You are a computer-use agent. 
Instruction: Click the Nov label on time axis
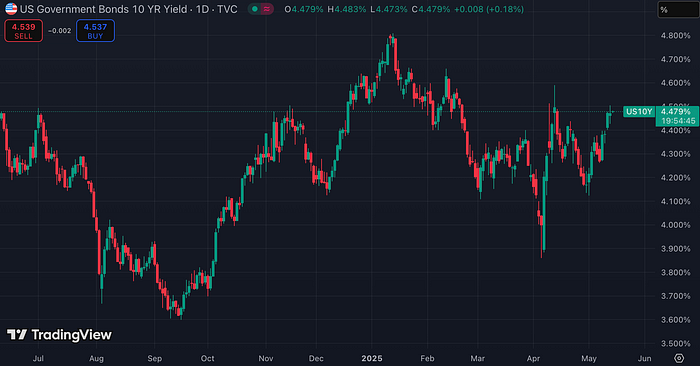coord(266,358)
